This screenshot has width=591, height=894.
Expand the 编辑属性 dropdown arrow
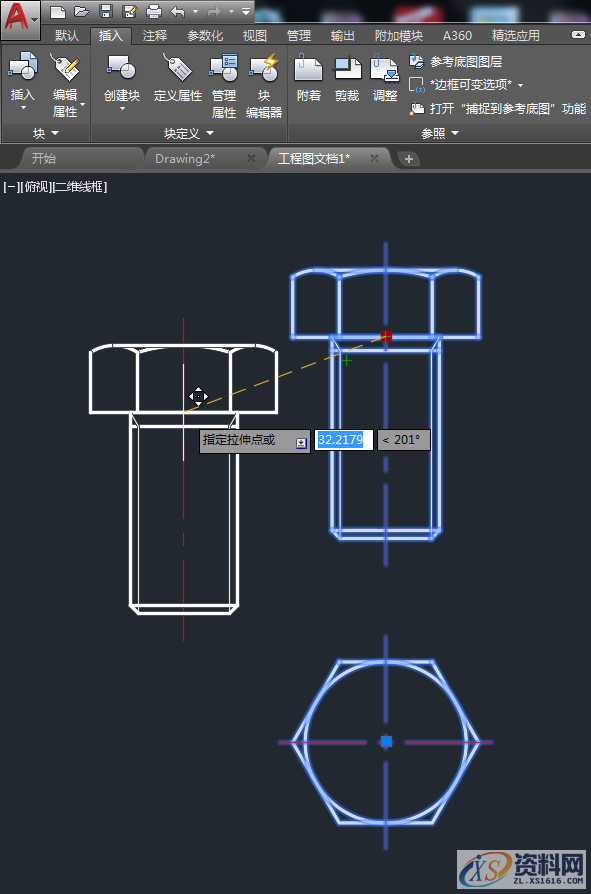tap(83, 104)
